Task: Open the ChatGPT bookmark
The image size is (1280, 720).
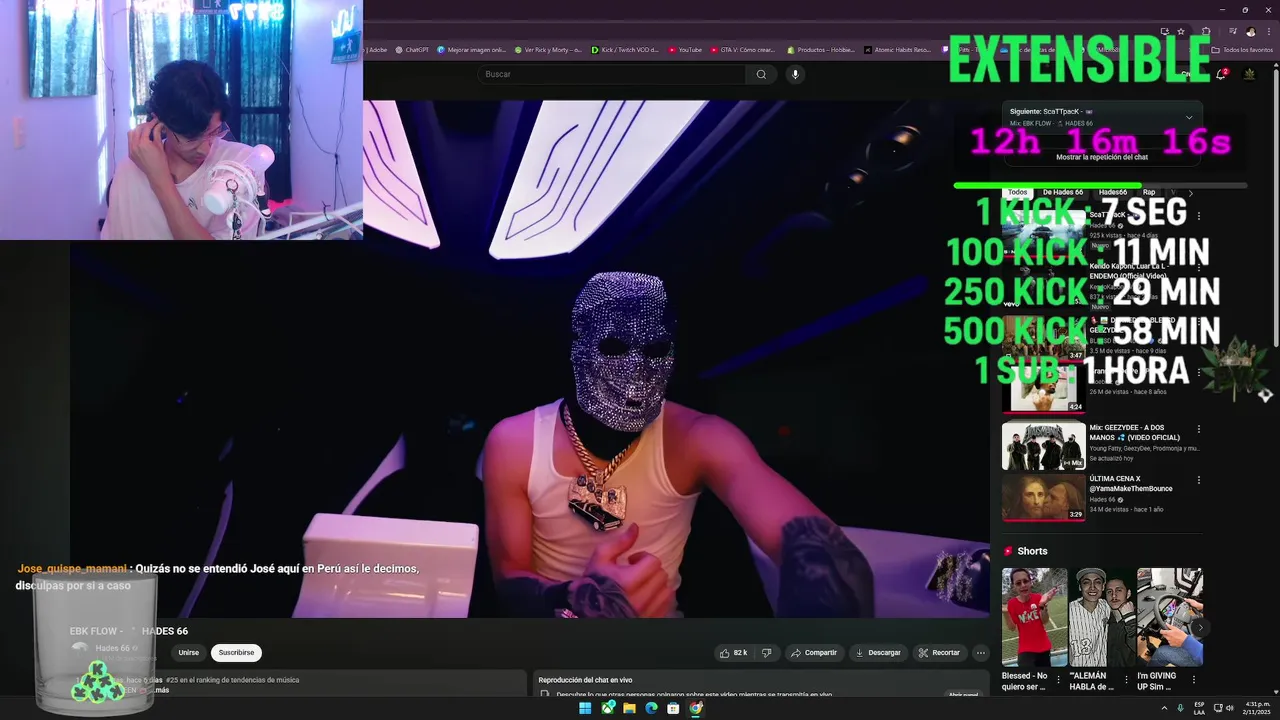Action: 412,49
